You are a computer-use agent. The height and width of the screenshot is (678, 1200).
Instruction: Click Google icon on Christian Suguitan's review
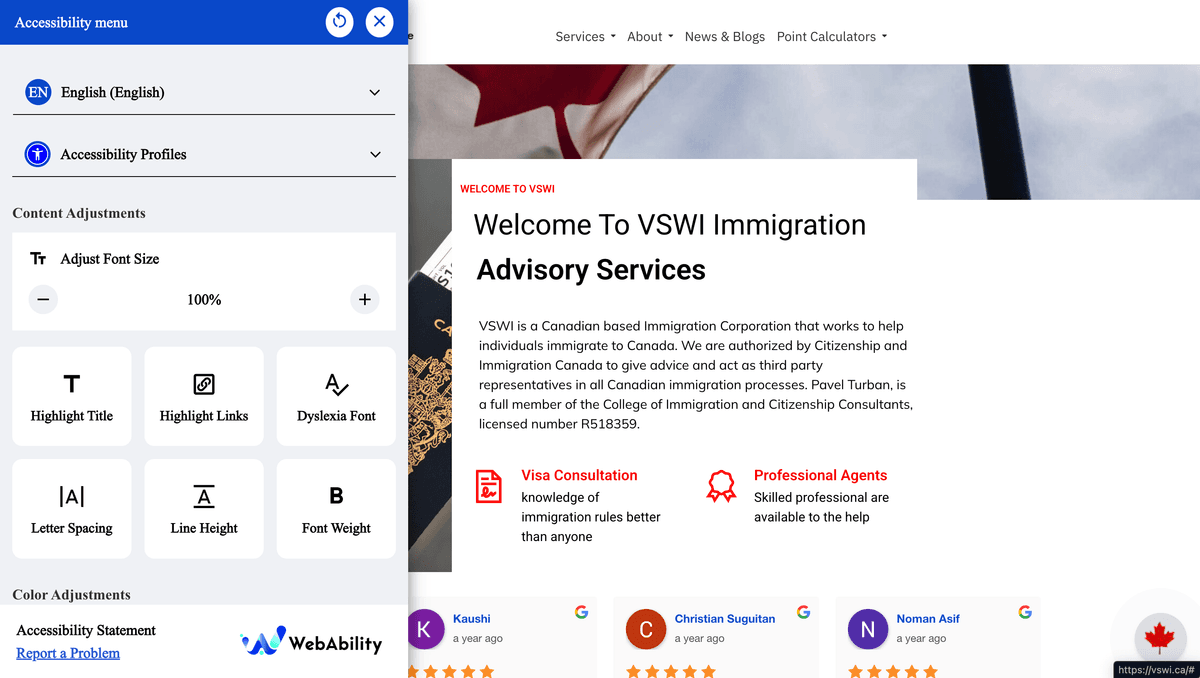point(803,612)
